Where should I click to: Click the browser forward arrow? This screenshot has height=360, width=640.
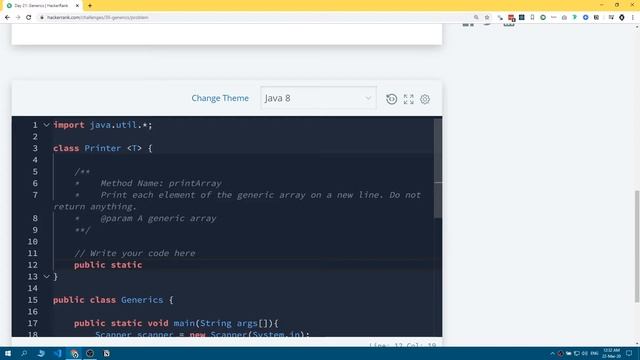[x=18, y=18]
